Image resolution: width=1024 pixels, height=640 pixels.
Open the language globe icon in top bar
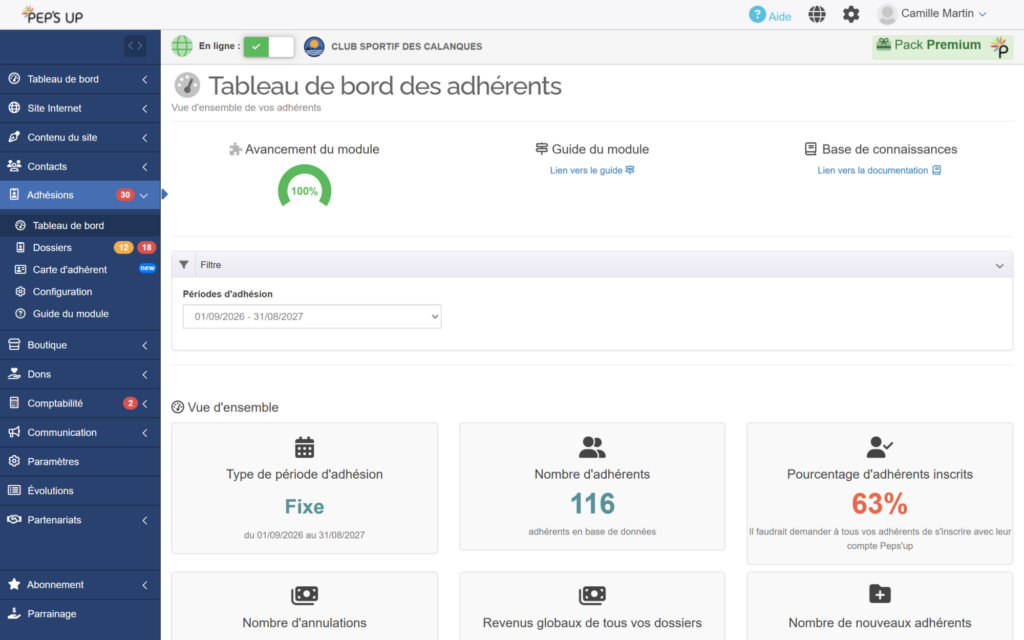point(817,14)
